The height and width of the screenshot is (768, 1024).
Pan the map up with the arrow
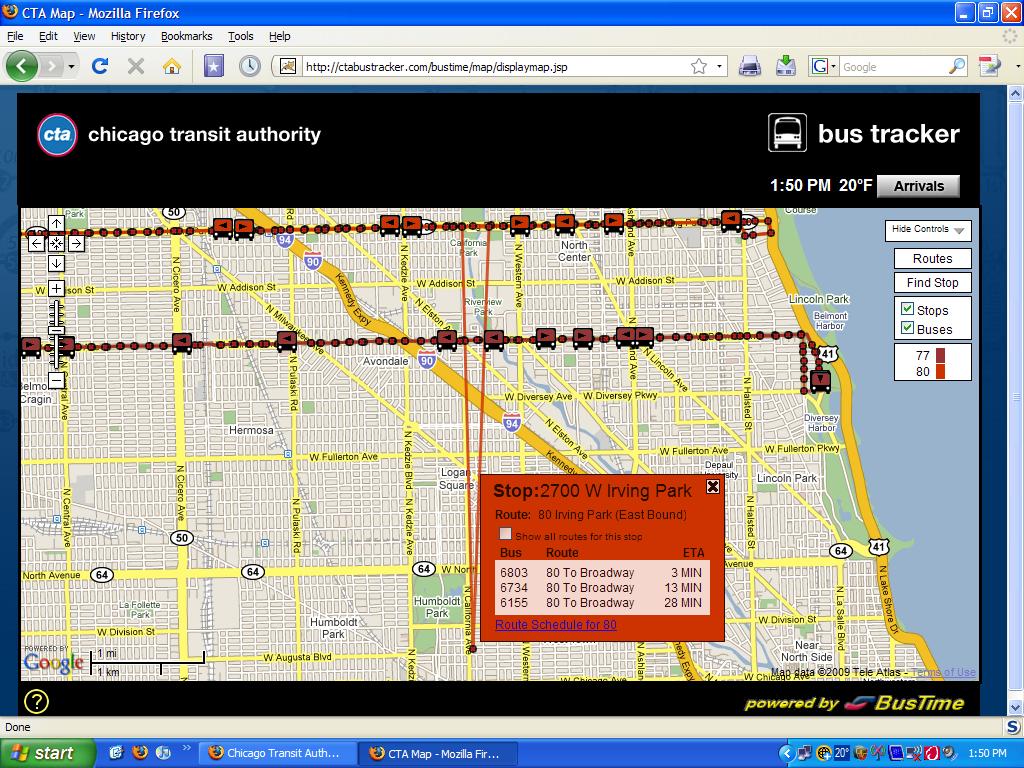pos(56,223)
